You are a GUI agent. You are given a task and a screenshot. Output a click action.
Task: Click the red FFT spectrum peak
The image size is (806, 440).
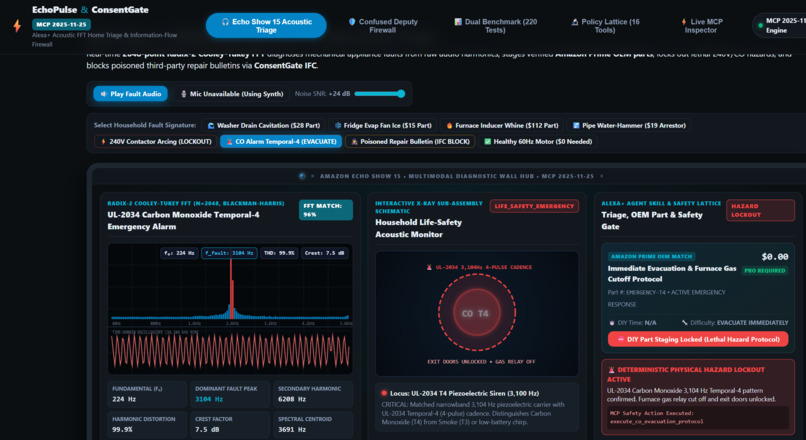(231, 288)
